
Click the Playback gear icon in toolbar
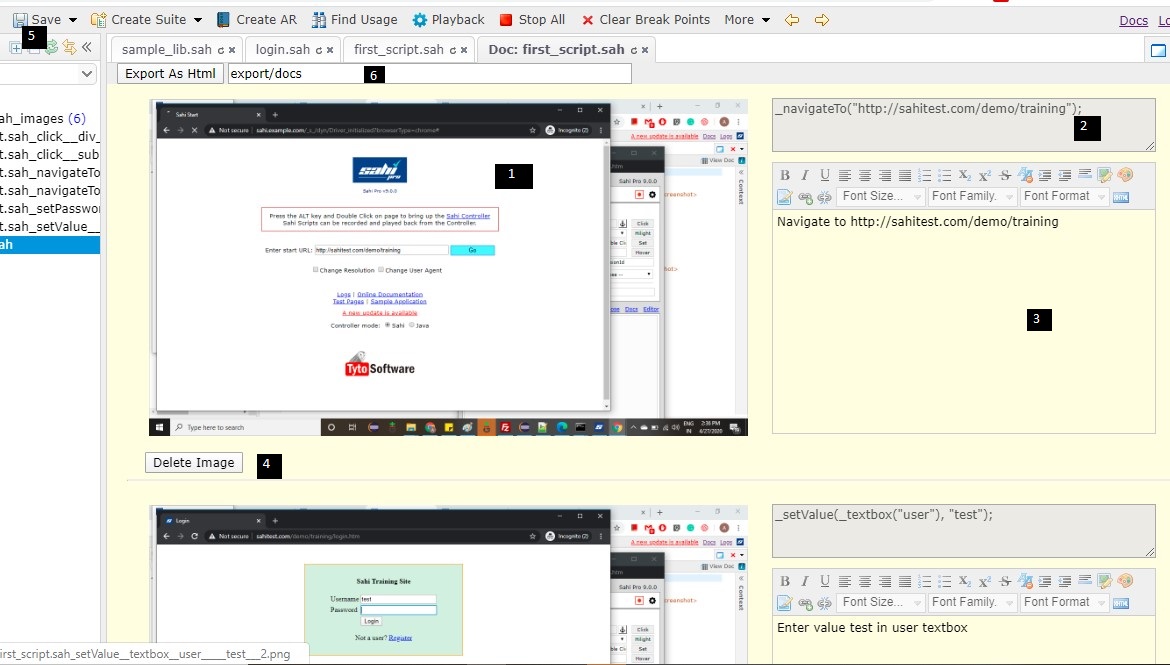[420, 20]
